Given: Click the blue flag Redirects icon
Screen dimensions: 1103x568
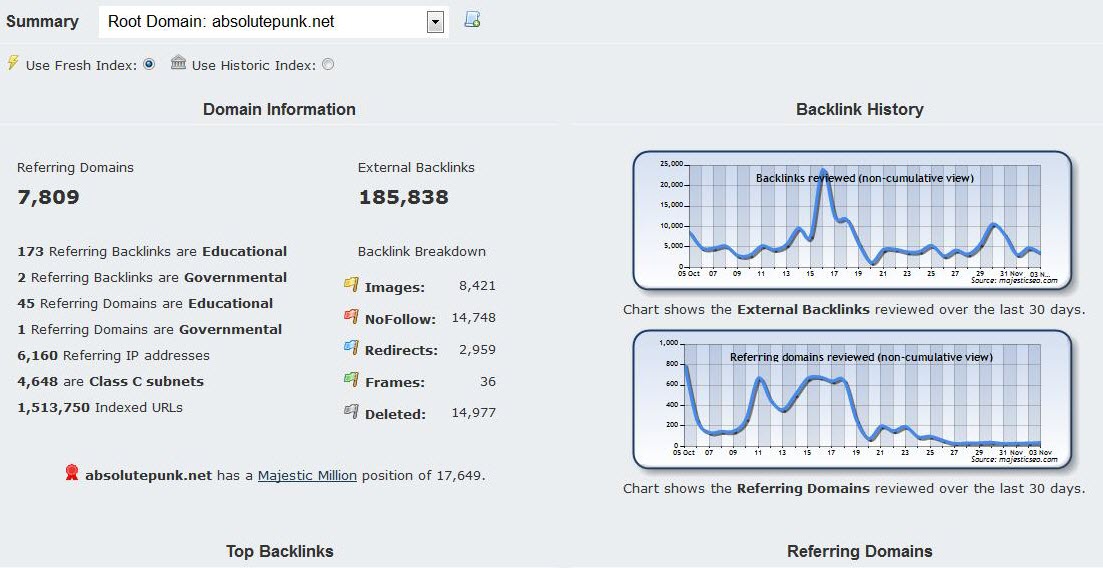Looking at the screenshot, I should coord(351,350).
